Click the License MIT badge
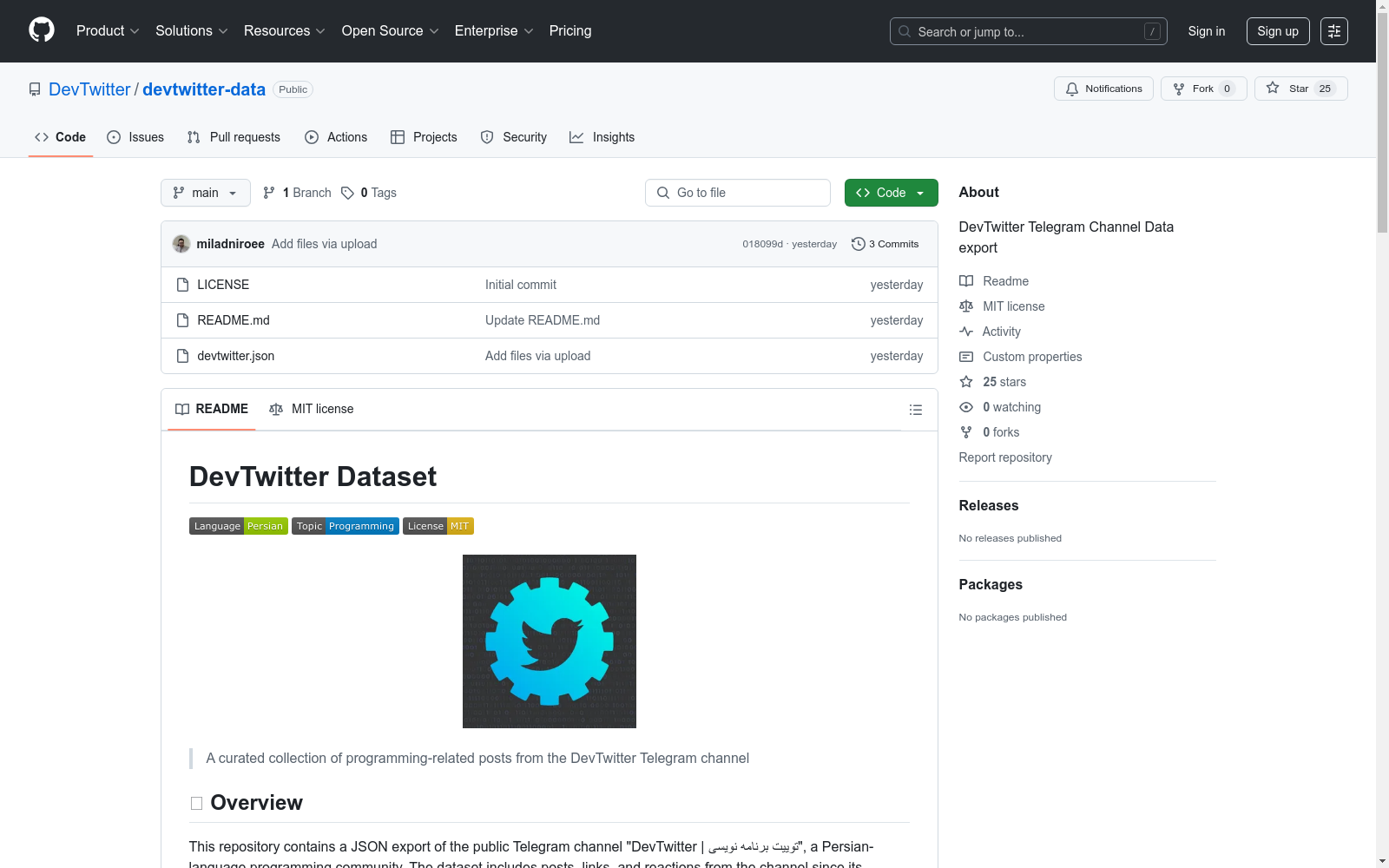1389x868 pixels. pos(438,526)
